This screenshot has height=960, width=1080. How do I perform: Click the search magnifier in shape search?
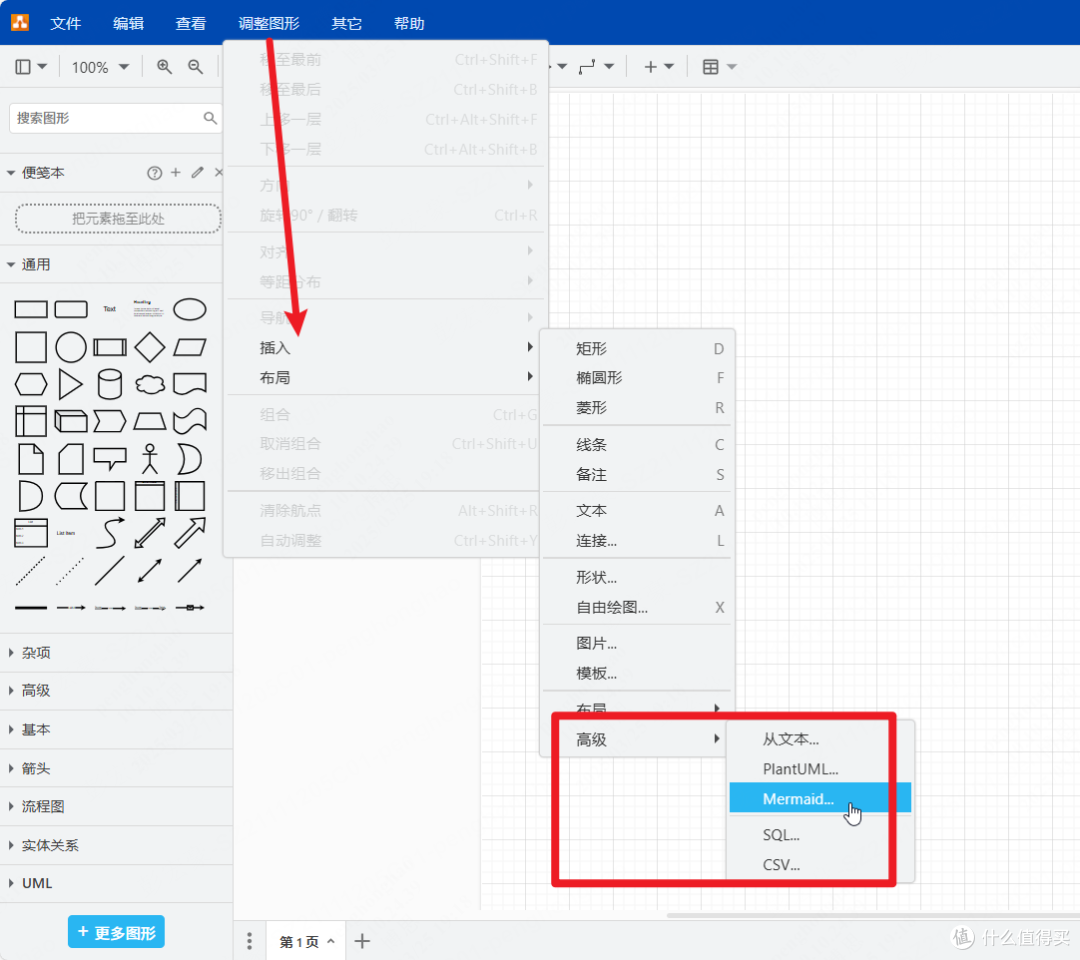click(210, 118)
